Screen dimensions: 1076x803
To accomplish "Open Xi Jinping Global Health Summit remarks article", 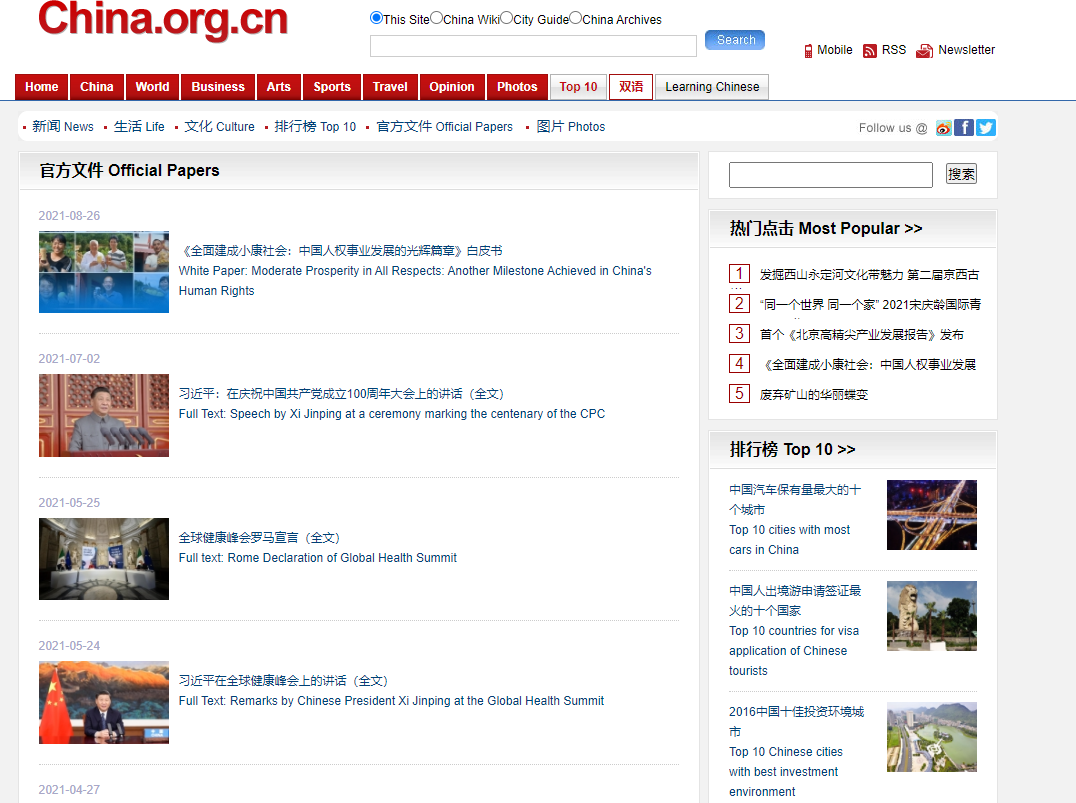I will [x=392, y=701].
